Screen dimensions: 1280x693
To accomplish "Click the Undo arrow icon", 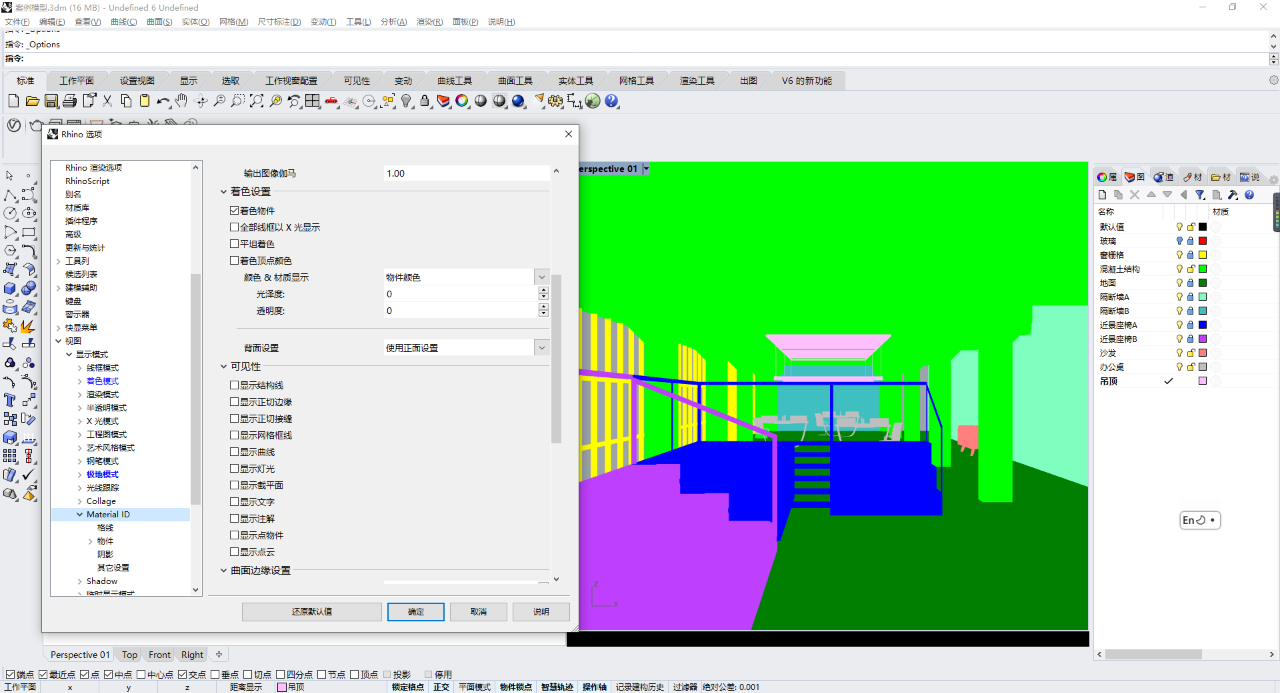I will coord(162,101).
